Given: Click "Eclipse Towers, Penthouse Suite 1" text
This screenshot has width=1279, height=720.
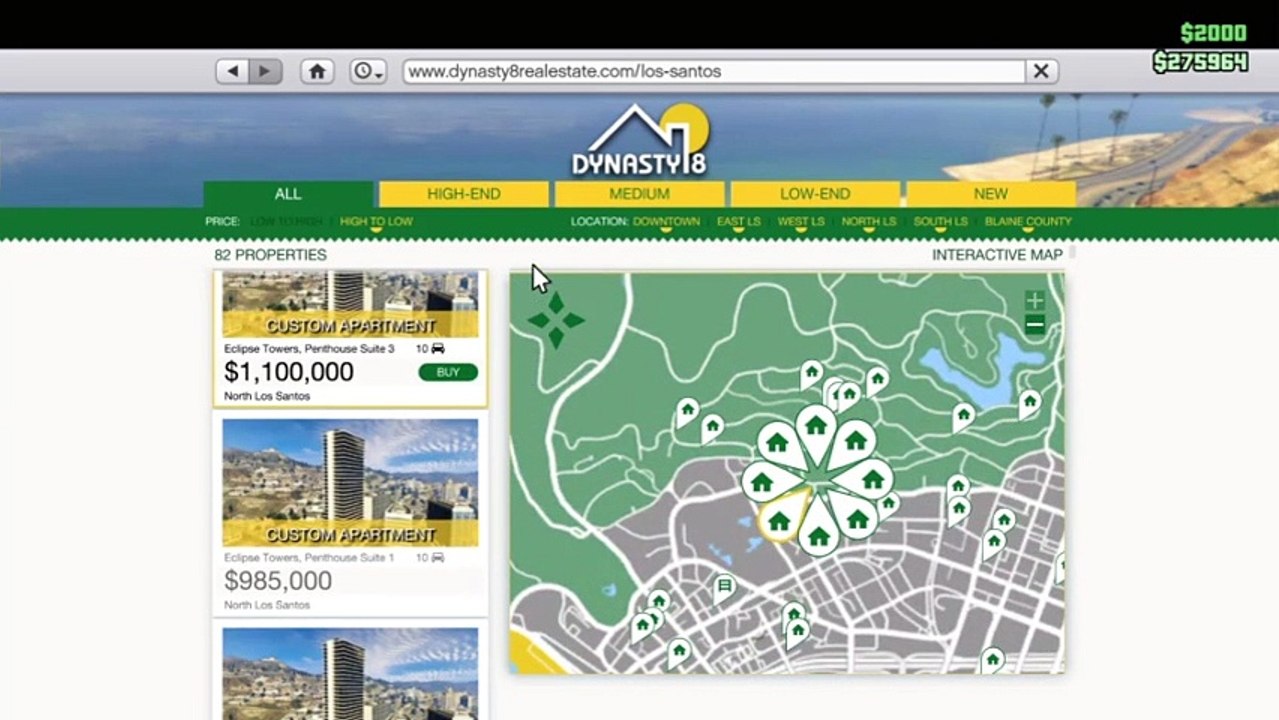Looking at the screenshot, I should [309, 558].
